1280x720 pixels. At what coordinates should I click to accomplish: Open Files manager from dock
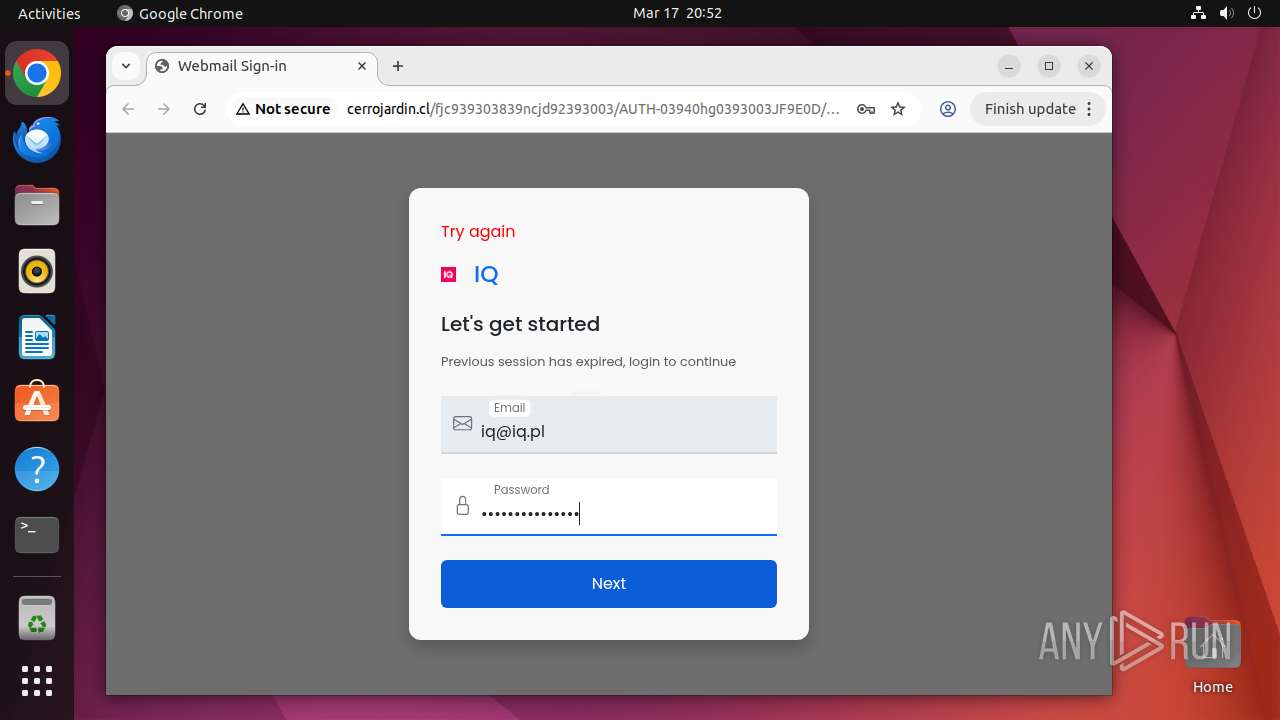(x=37, y=205)
